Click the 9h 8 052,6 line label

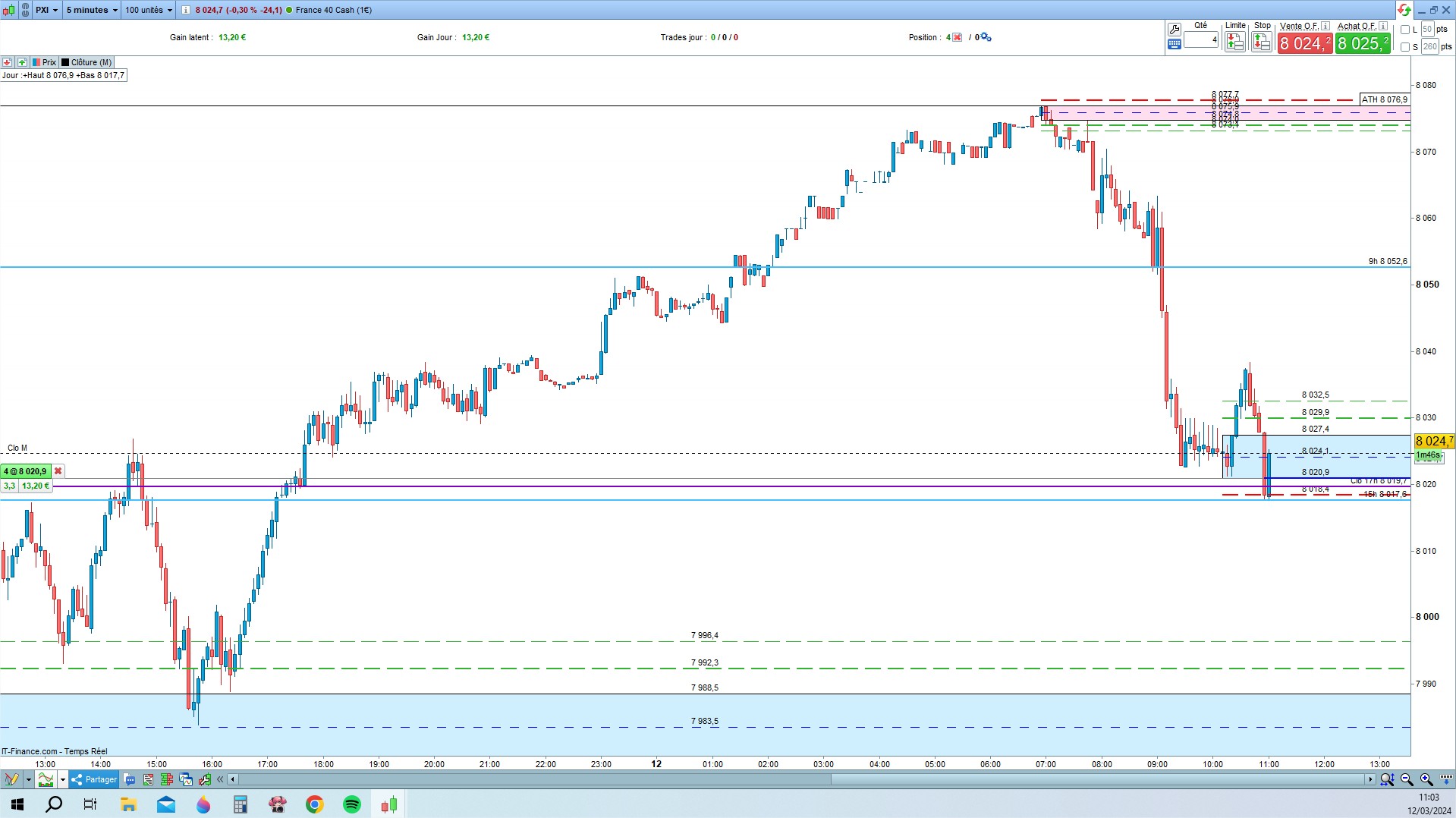1388,261
